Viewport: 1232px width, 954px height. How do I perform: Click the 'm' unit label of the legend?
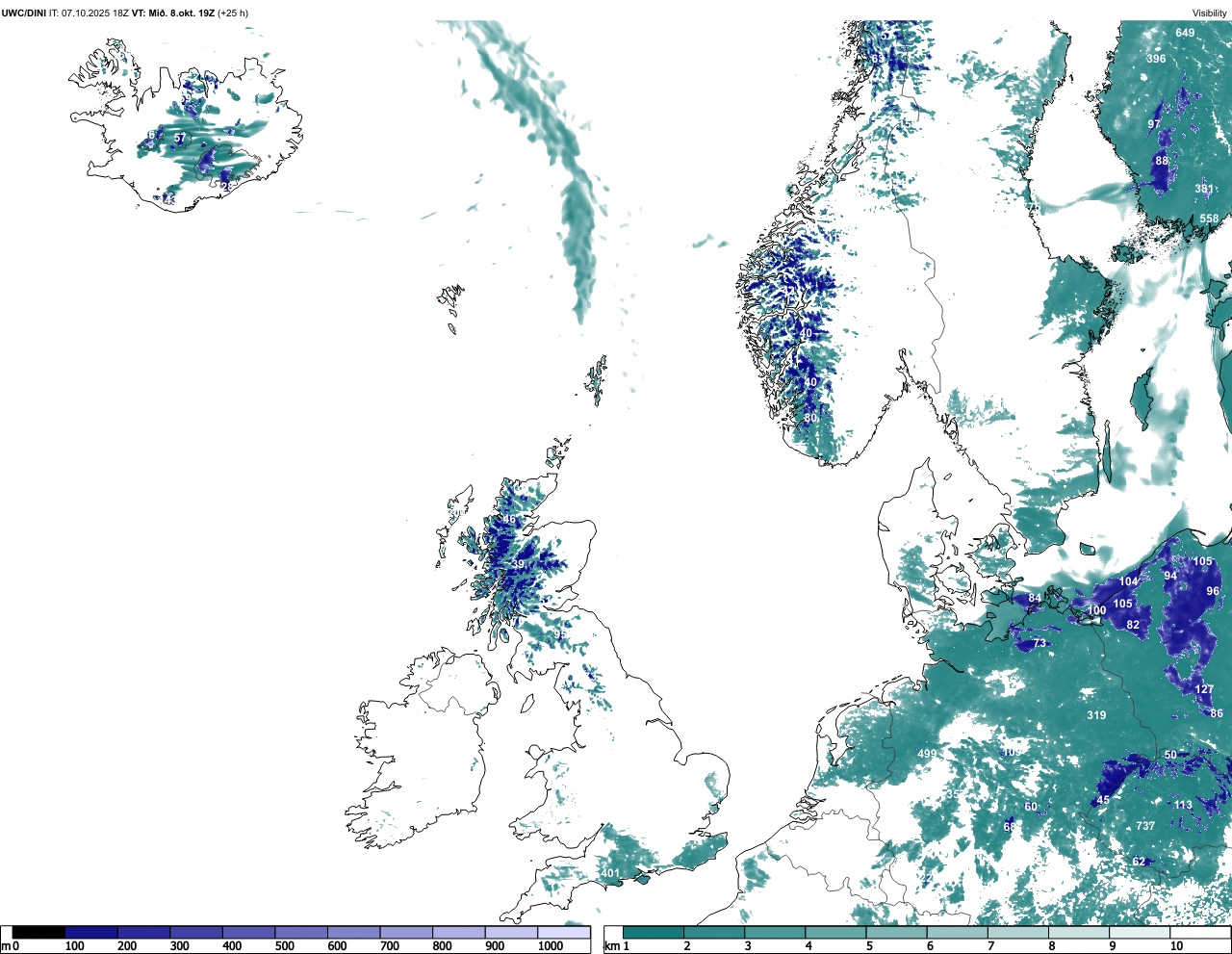click(6, 947)
